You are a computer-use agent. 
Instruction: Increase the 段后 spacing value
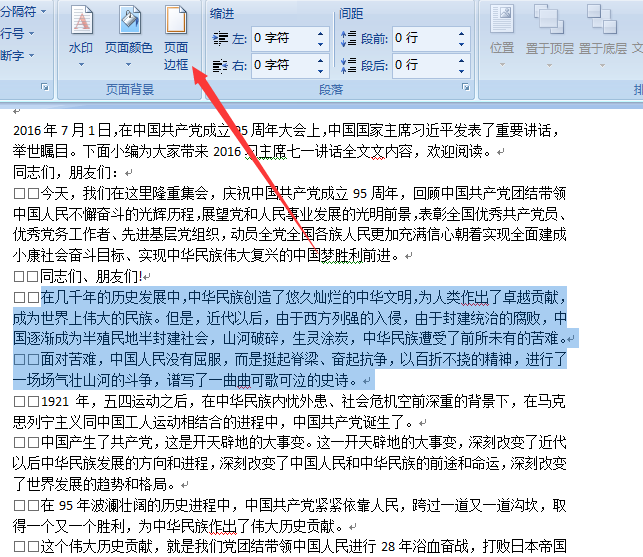pos(461,60)
